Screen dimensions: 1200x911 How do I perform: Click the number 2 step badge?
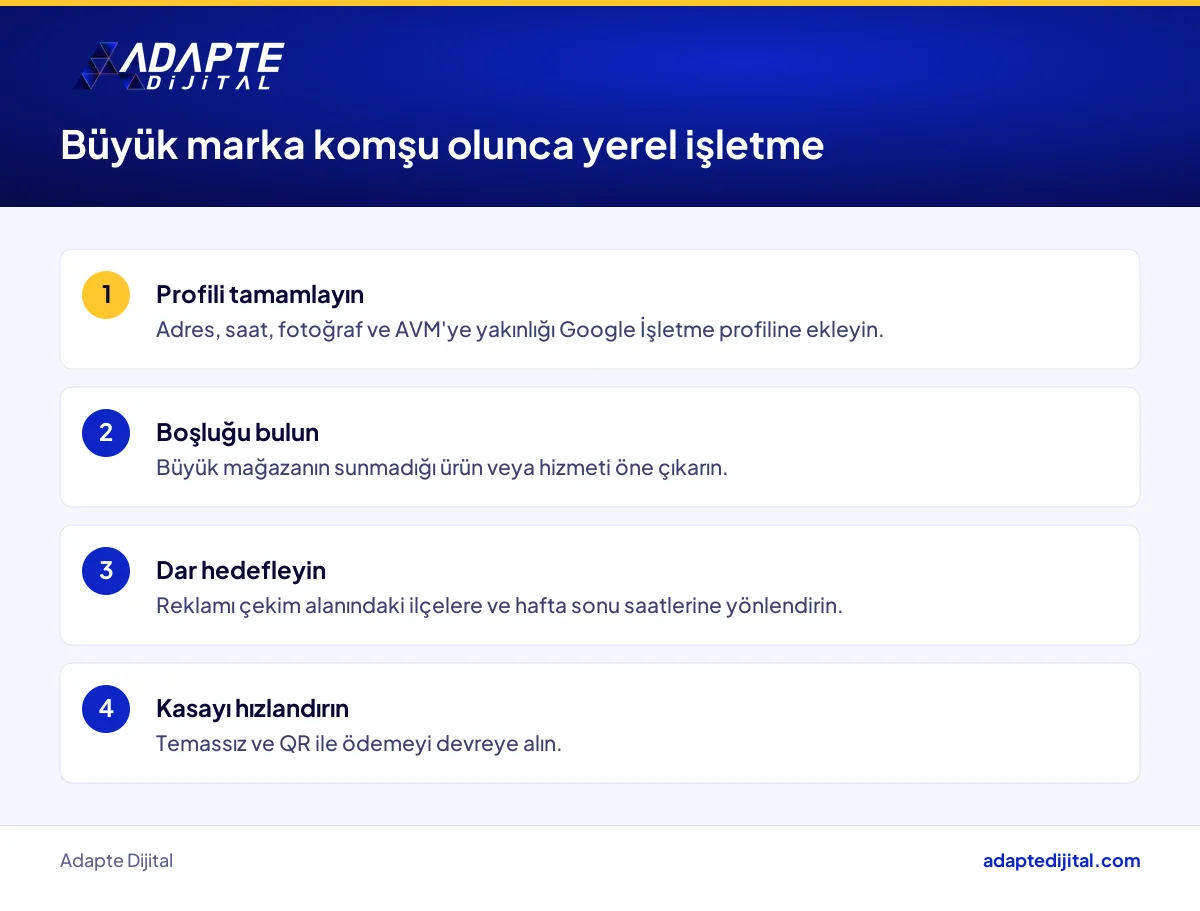[106, 433]
